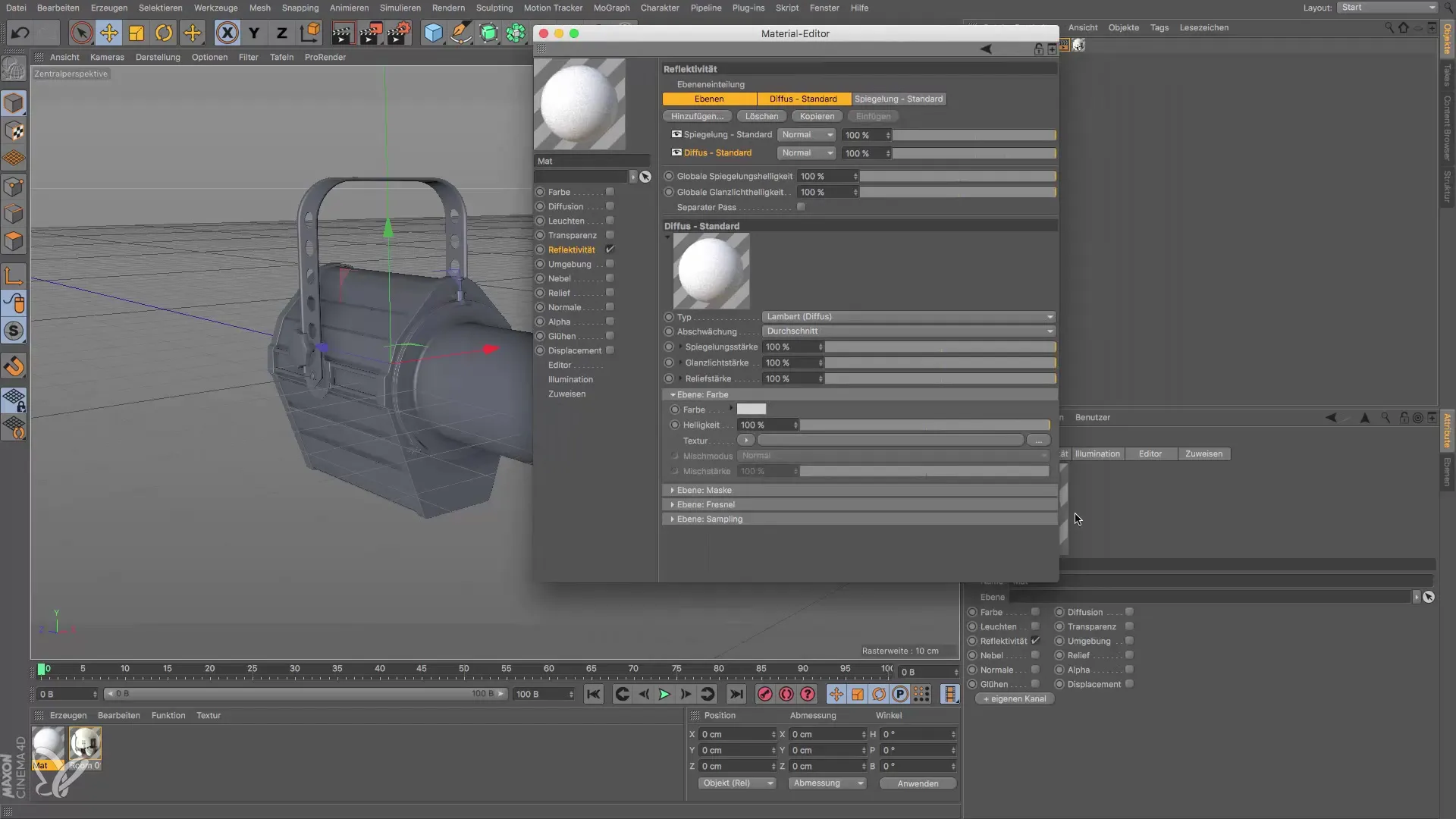Screen dimensions: 1456x819
Task: Click the Kopieren button
Action: (x=817, y=117)
